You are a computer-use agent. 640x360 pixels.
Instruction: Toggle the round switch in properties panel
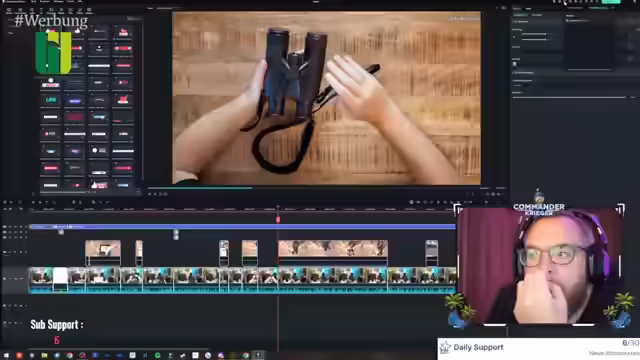pos(515,64)
